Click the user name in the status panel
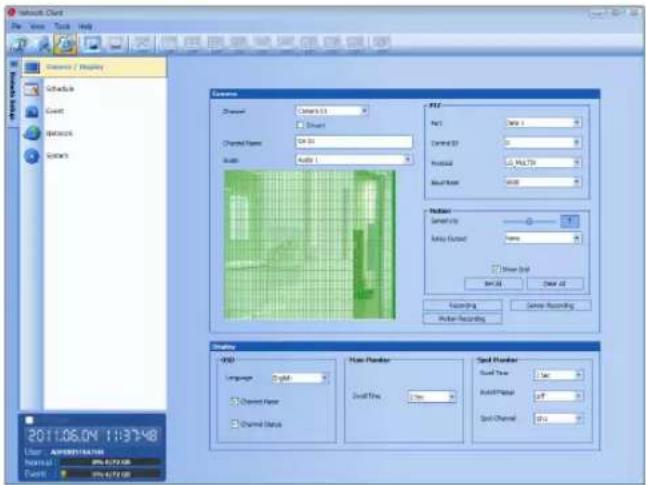 click(77, 452)
